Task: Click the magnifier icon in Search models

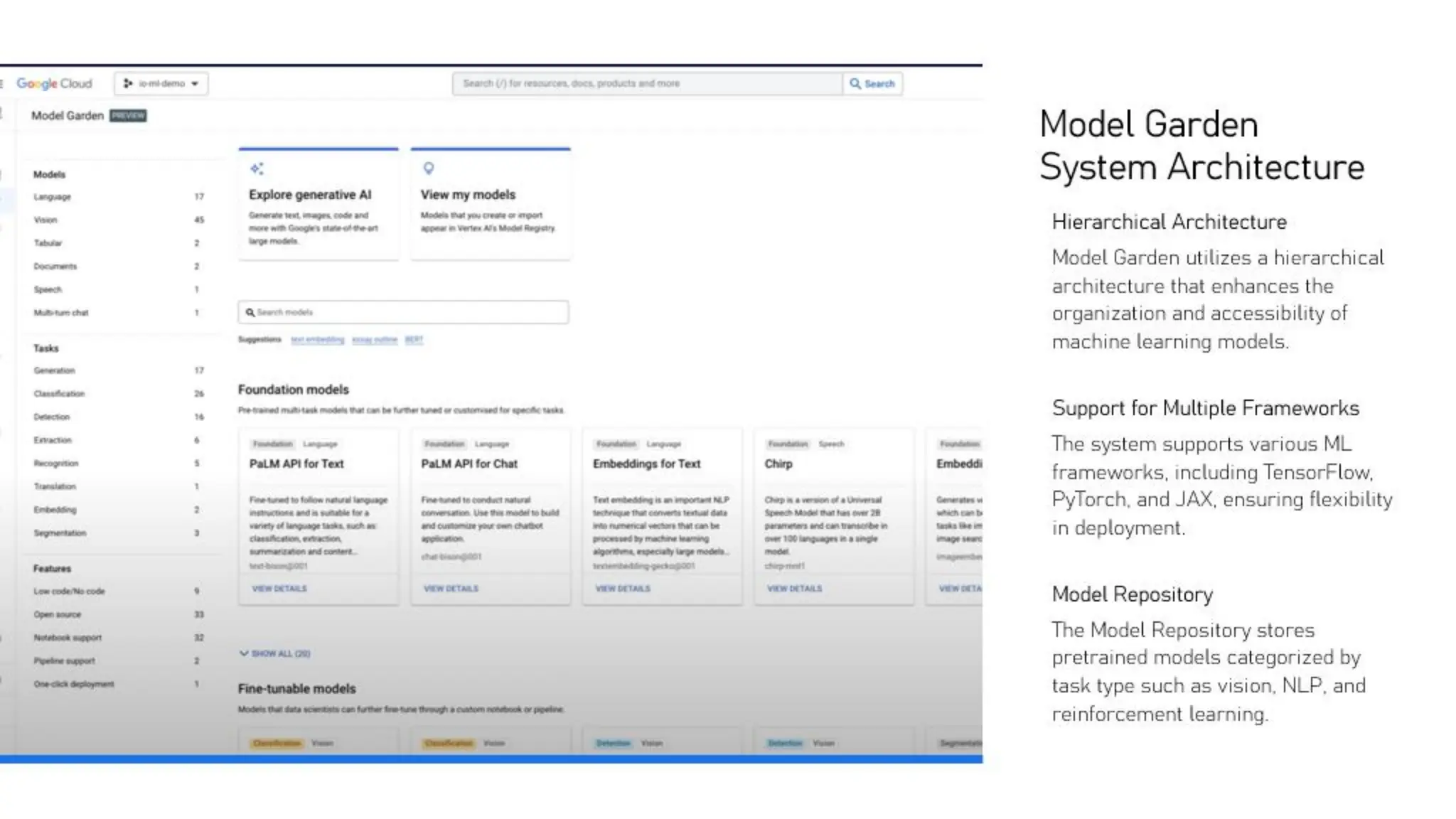Action: [250, 312]
